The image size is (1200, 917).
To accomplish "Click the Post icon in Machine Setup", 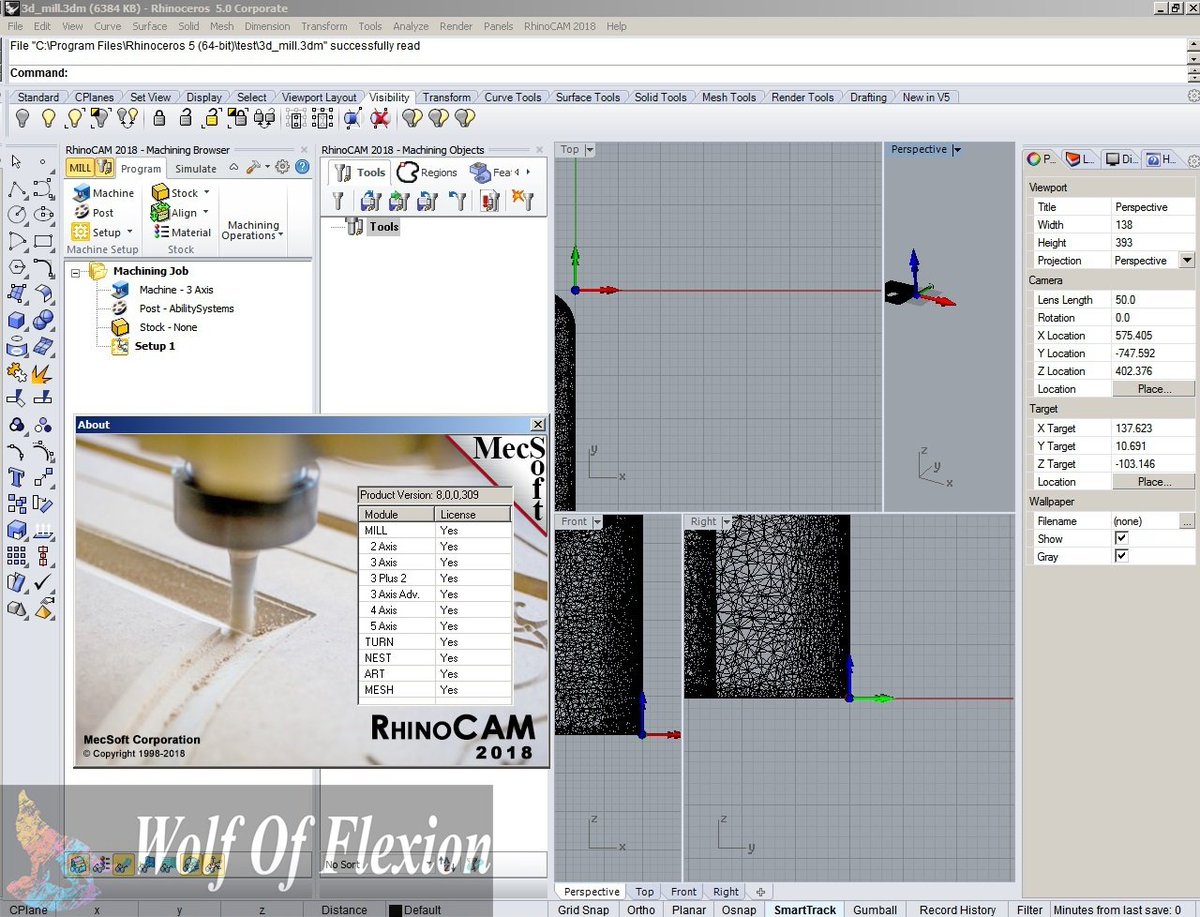I will click(x=80, y=212).
